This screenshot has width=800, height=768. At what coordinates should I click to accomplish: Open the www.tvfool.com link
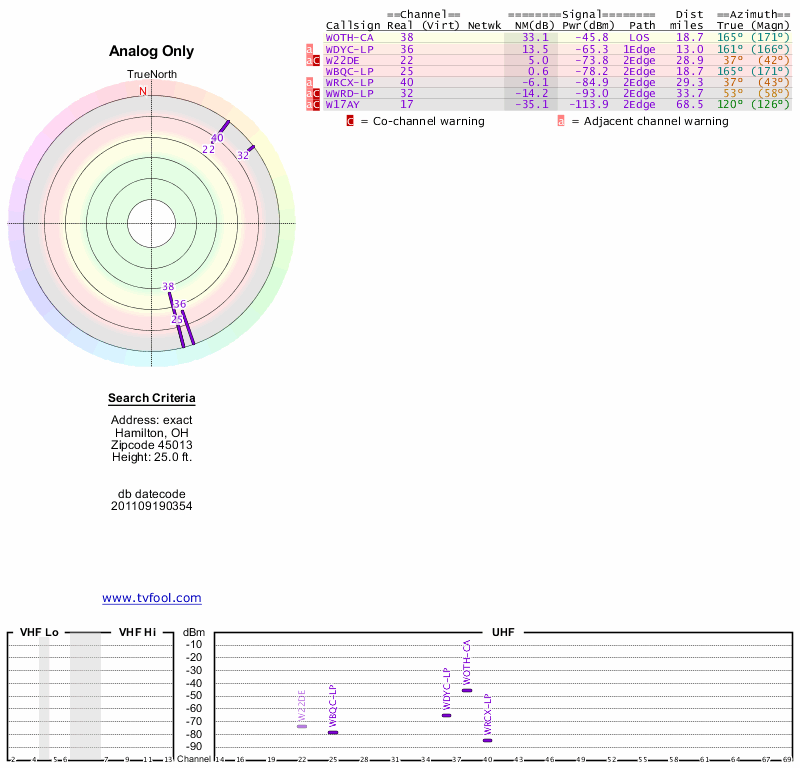pyautogui.click(x=152, y=598)
